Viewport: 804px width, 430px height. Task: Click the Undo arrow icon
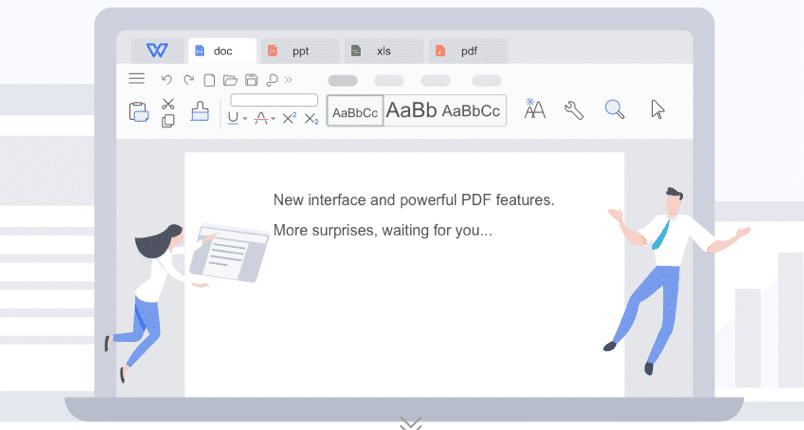(x=166, y=79)
